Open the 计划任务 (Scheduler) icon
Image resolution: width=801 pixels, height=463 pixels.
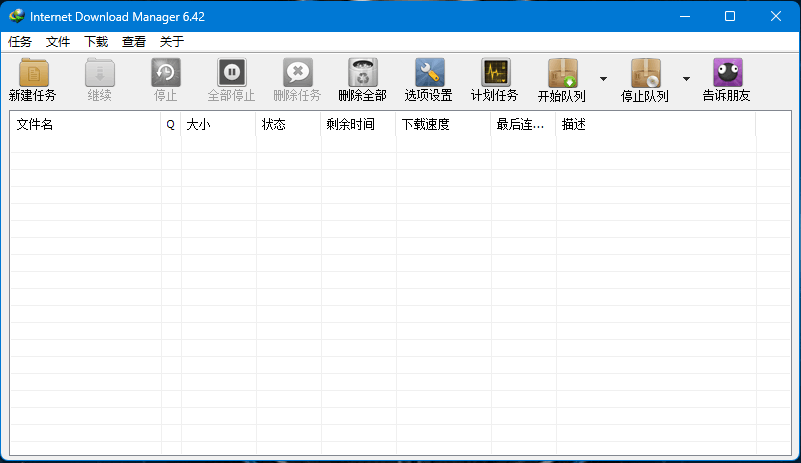tap(495, 73)
